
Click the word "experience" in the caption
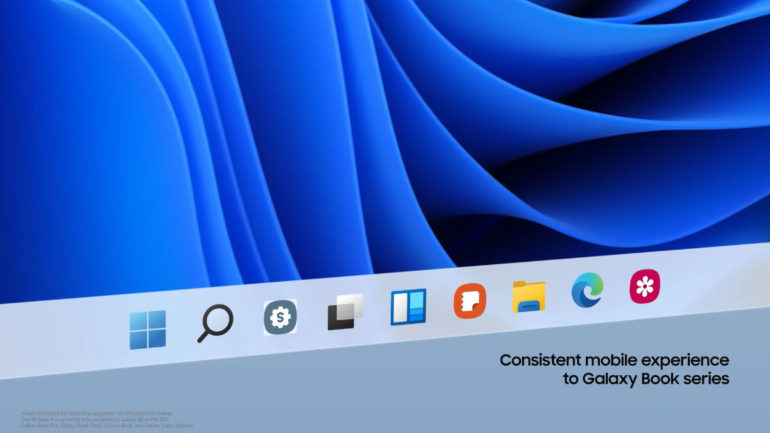point(689,360)
